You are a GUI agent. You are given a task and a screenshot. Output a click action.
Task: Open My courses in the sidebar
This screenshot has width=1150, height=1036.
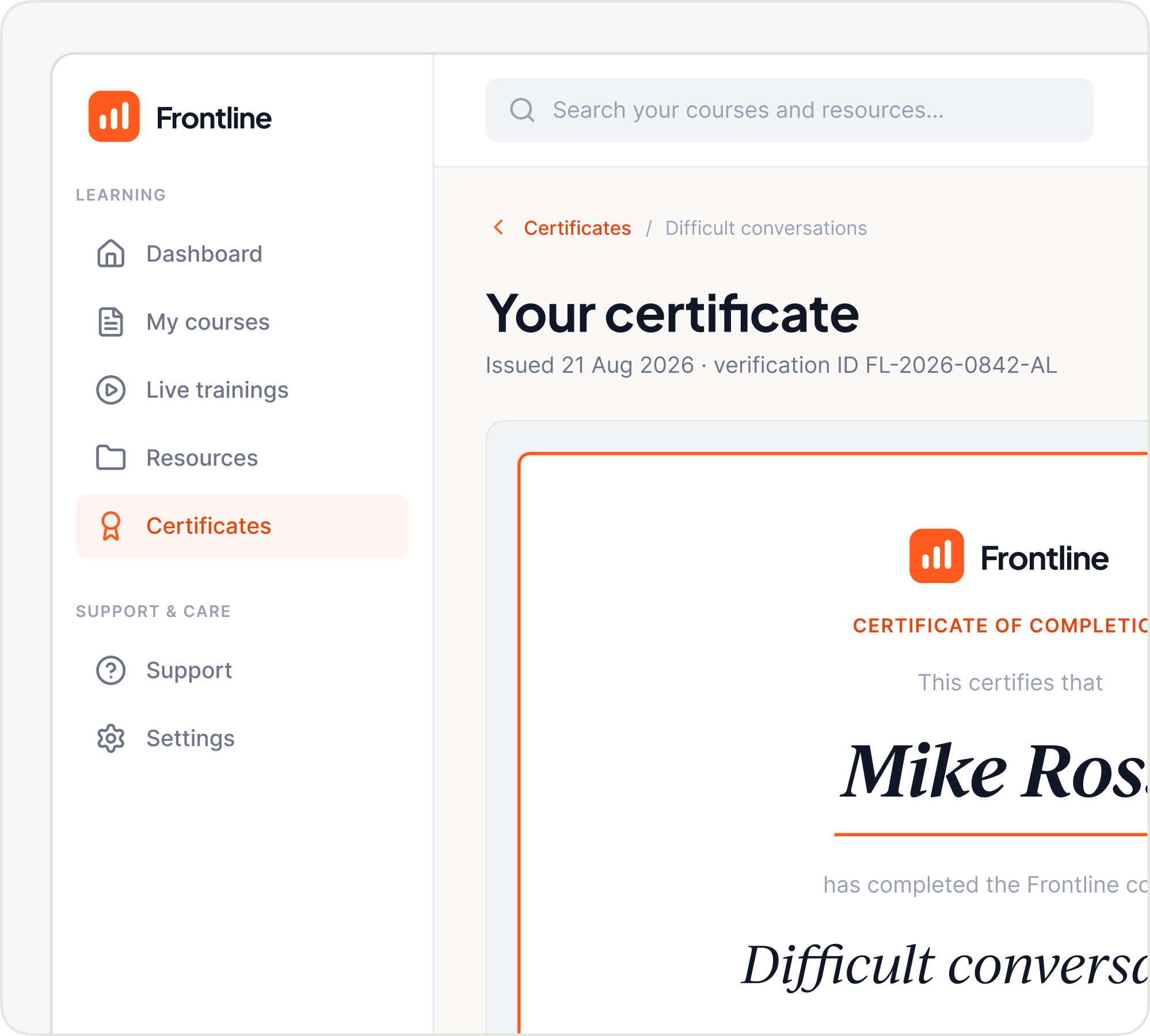pyautogui.click(x=242, y=322)
